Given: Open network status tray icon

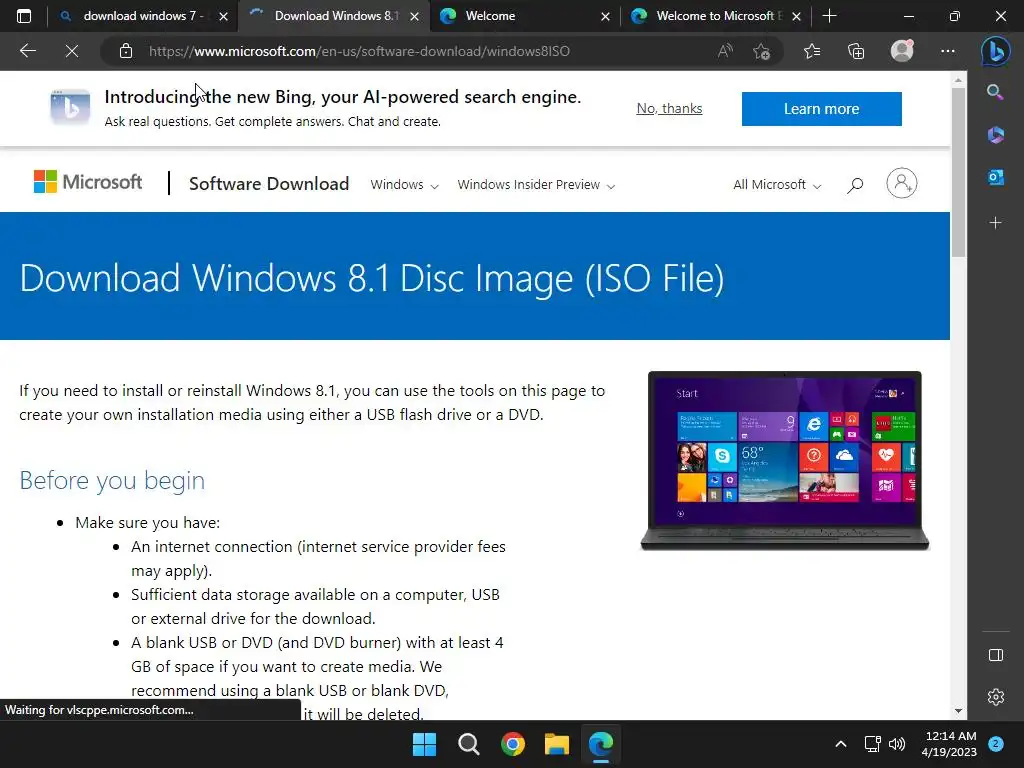Looking at the screenshot, I should 872,744.
